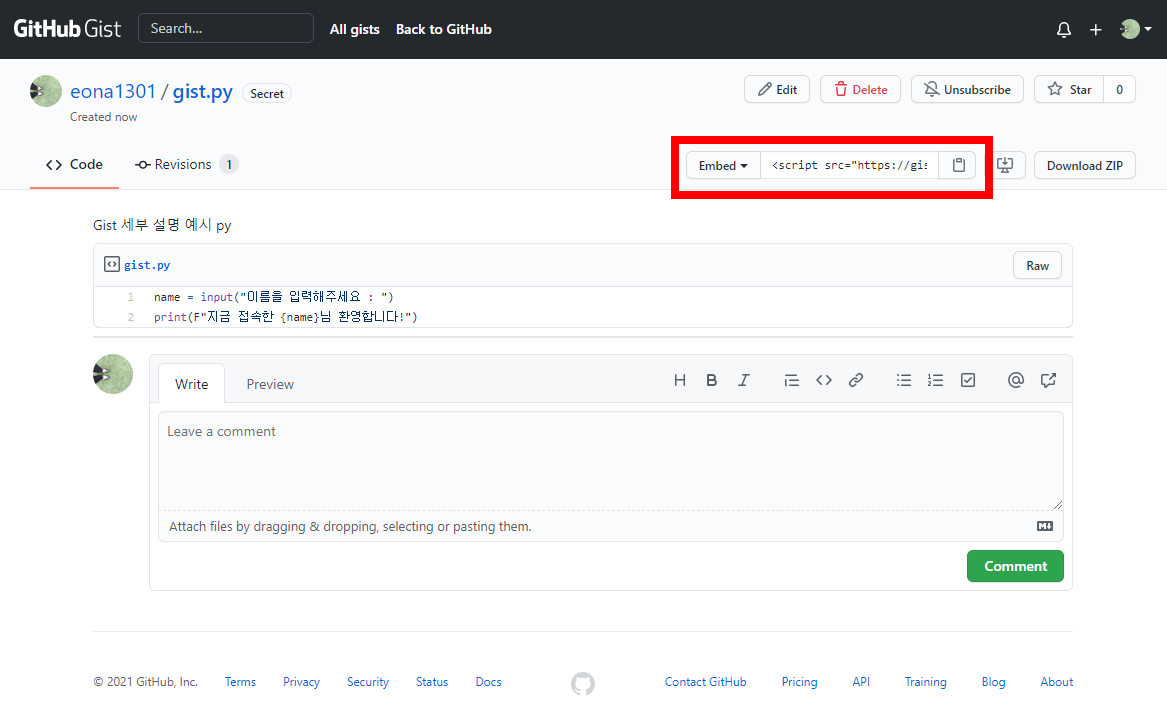Image resolution: width=1167 pixels, height=706 pixels.
Task: Switch to the Preview tab
Action: click(x=270, y=384)
